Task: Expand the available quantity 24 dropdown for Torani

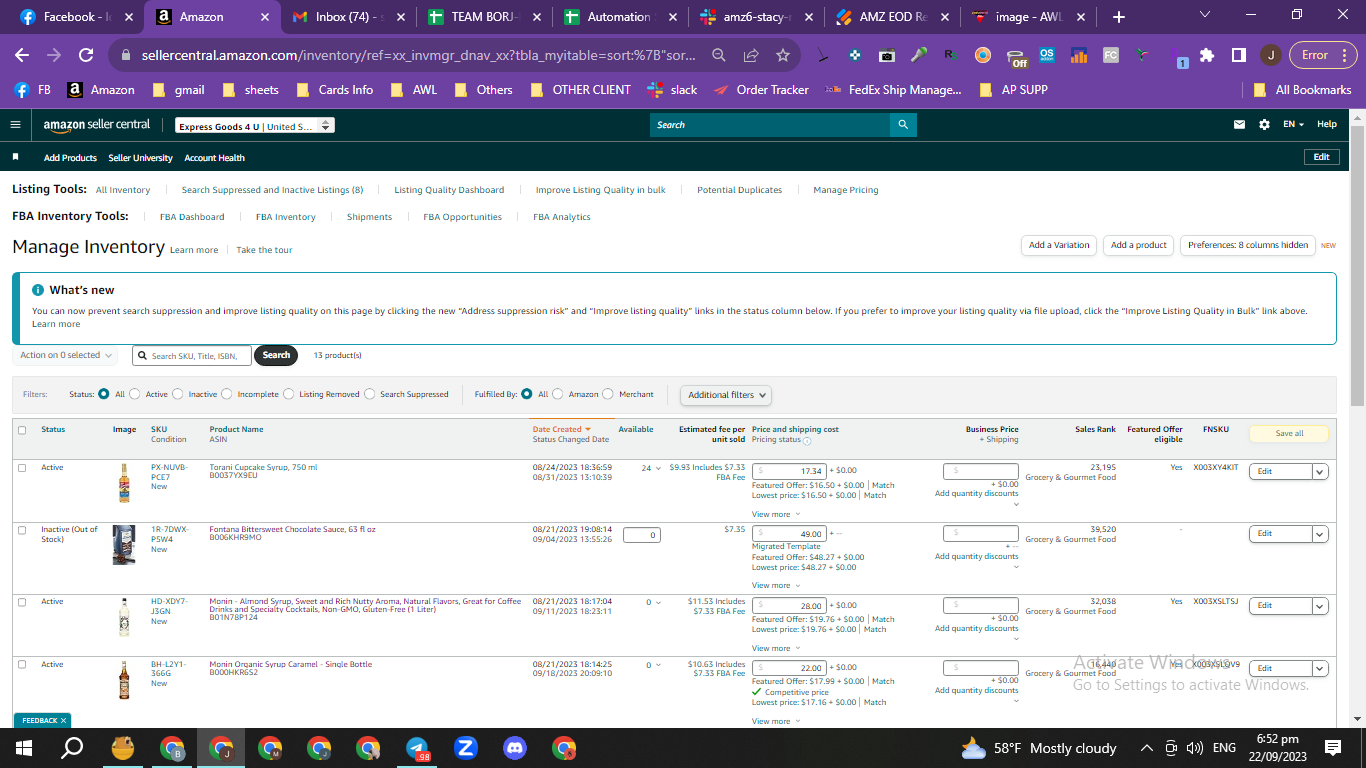Action: 651,468
